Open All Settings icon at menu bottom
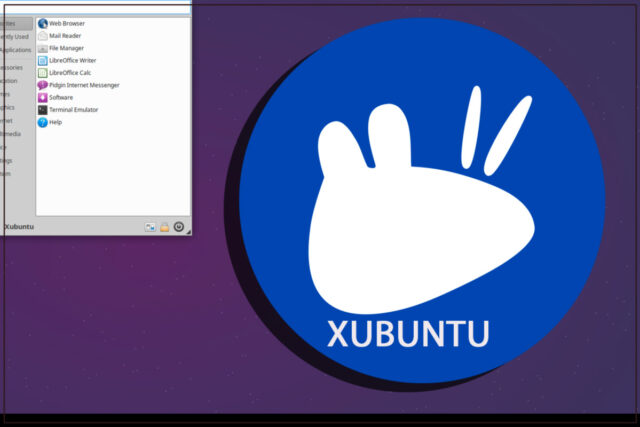Viewport: 640px width, 427px height. click(x=150, y=227)
